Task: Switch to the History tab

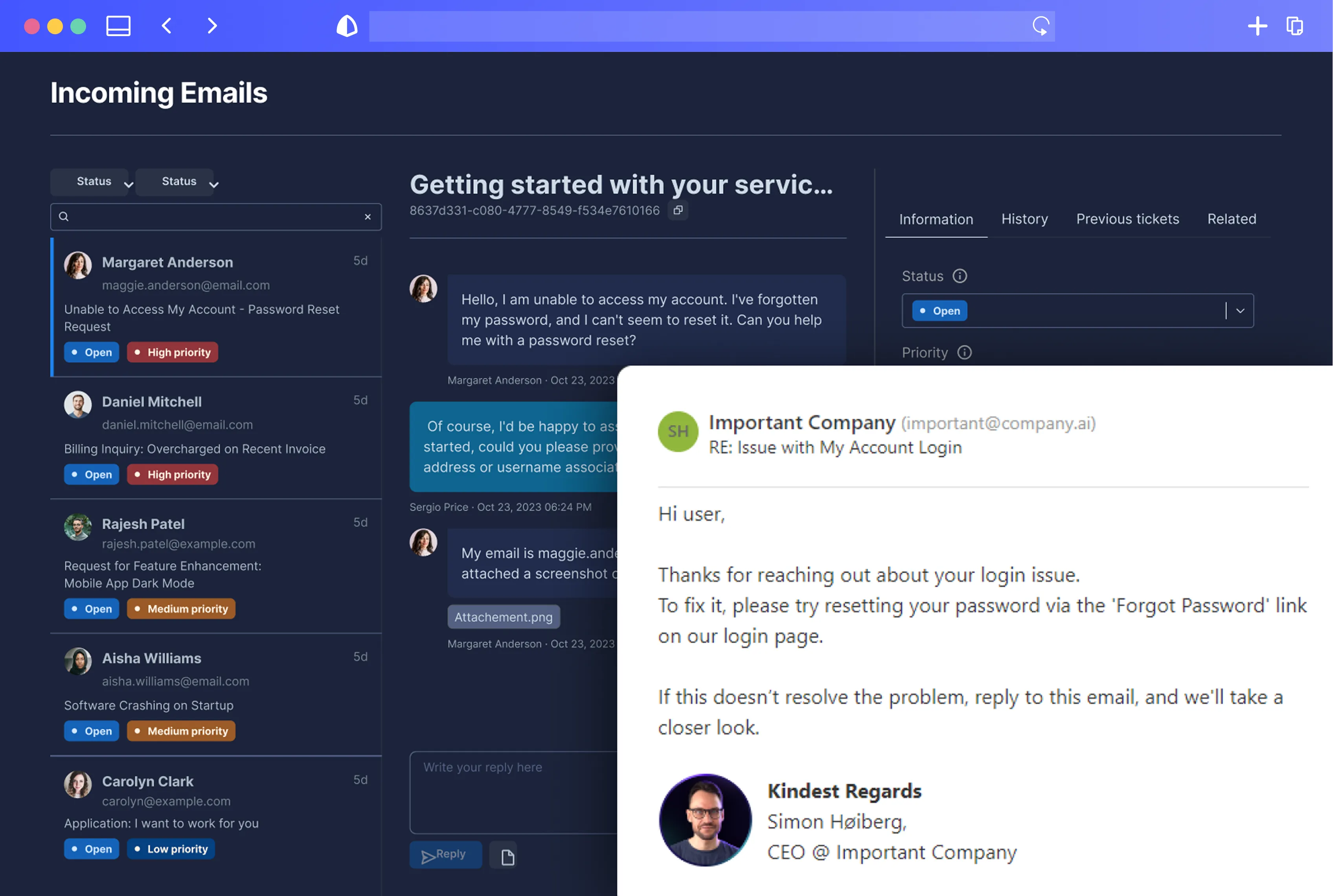Action: pyautogui.click(x=1024, y=219)
